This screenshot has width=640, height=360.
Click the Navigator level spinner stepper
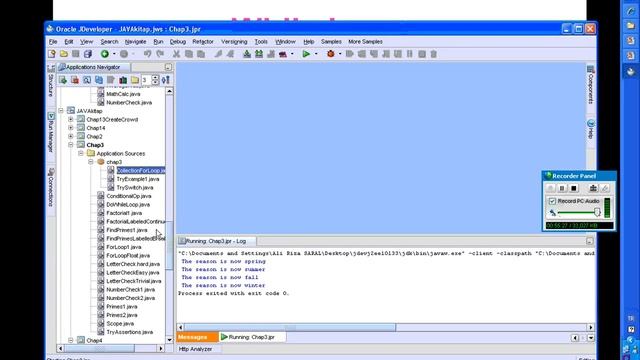pos(155,80)
